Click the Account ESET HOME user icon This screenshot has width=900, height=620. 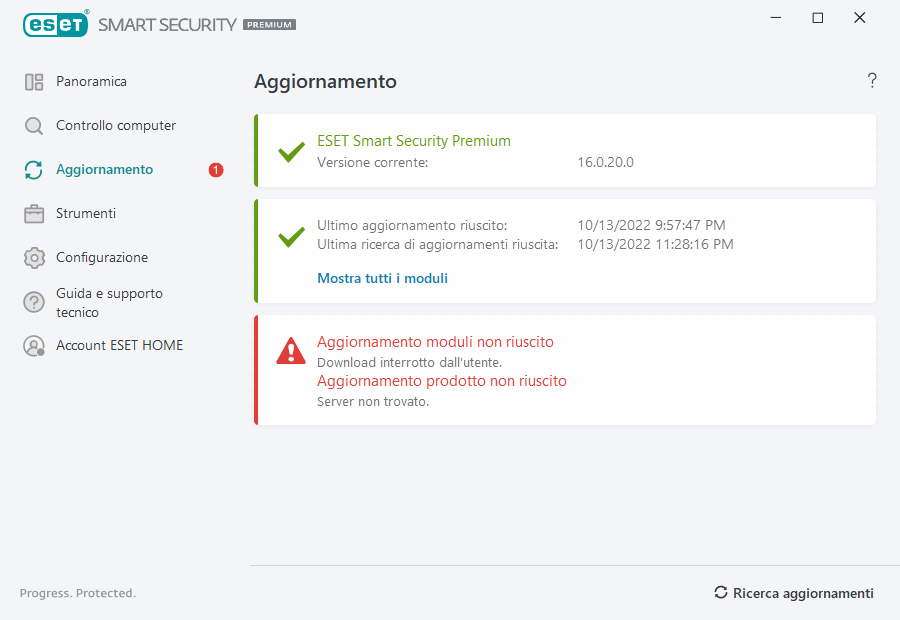(x=34, y=346)
